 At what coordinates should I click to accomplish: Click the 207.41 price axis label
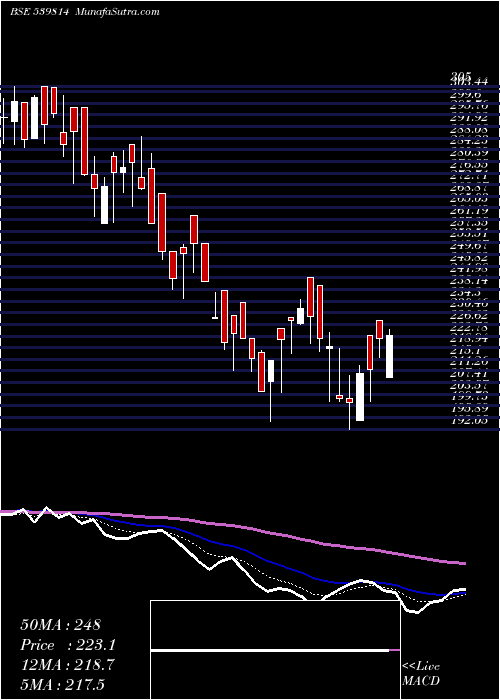pyautogui.click(x=469, y=374)
